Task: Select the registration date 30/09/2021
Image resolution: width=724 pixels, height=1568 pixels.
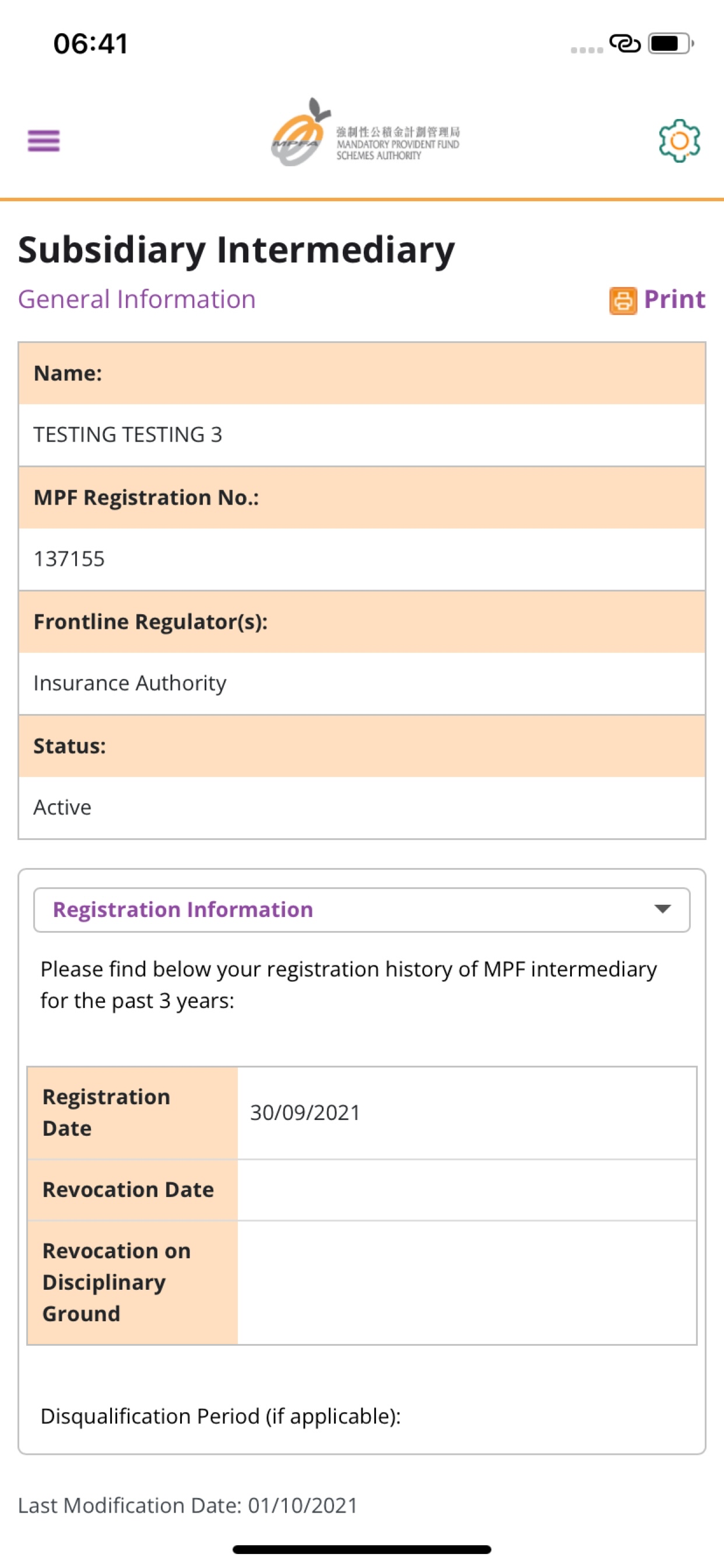Action: pos(305,1112)
